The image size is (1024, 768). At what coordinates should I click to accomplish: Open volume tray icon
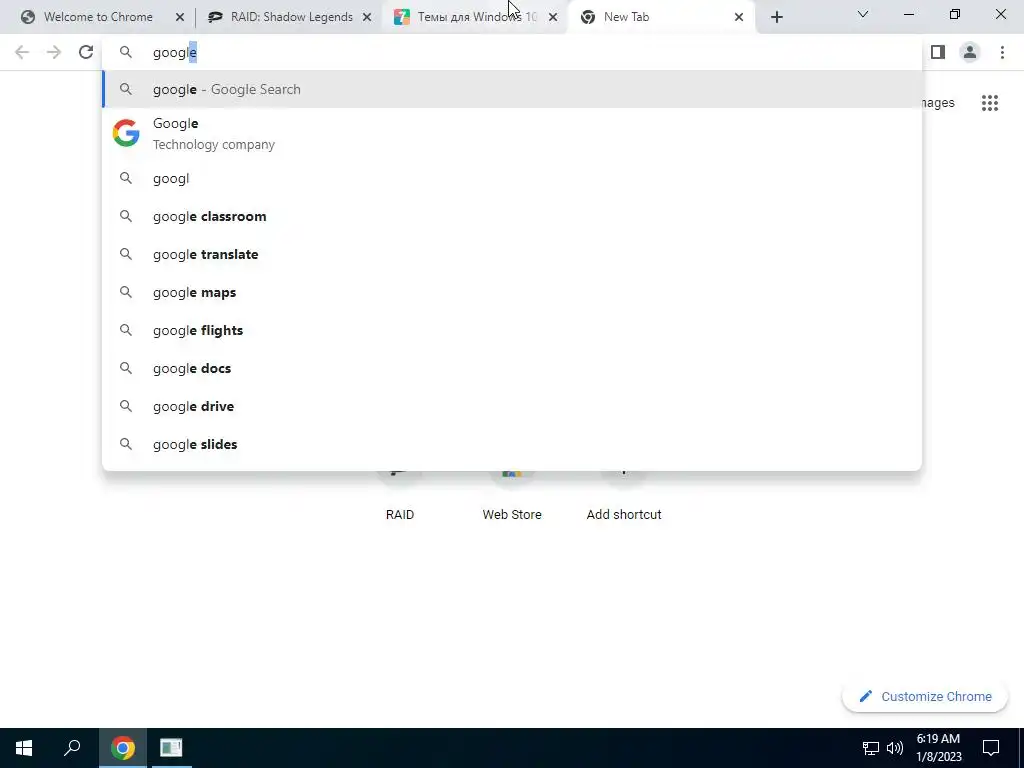click(895, 748)
